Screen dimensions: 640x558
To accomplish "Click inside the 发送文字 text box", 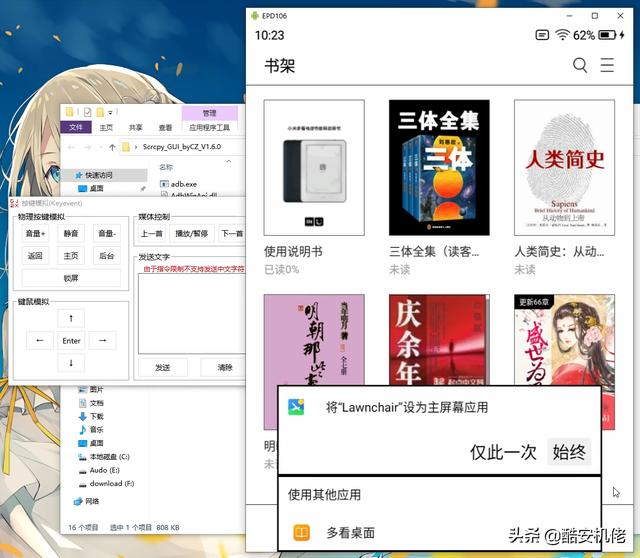I will 191,313.
